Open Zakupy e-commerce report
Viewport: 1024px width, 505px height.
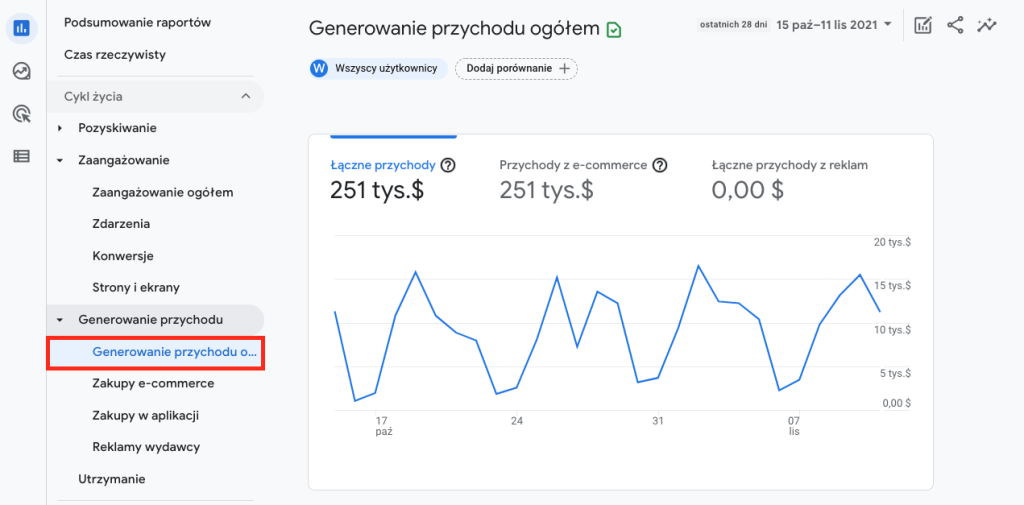153,383
